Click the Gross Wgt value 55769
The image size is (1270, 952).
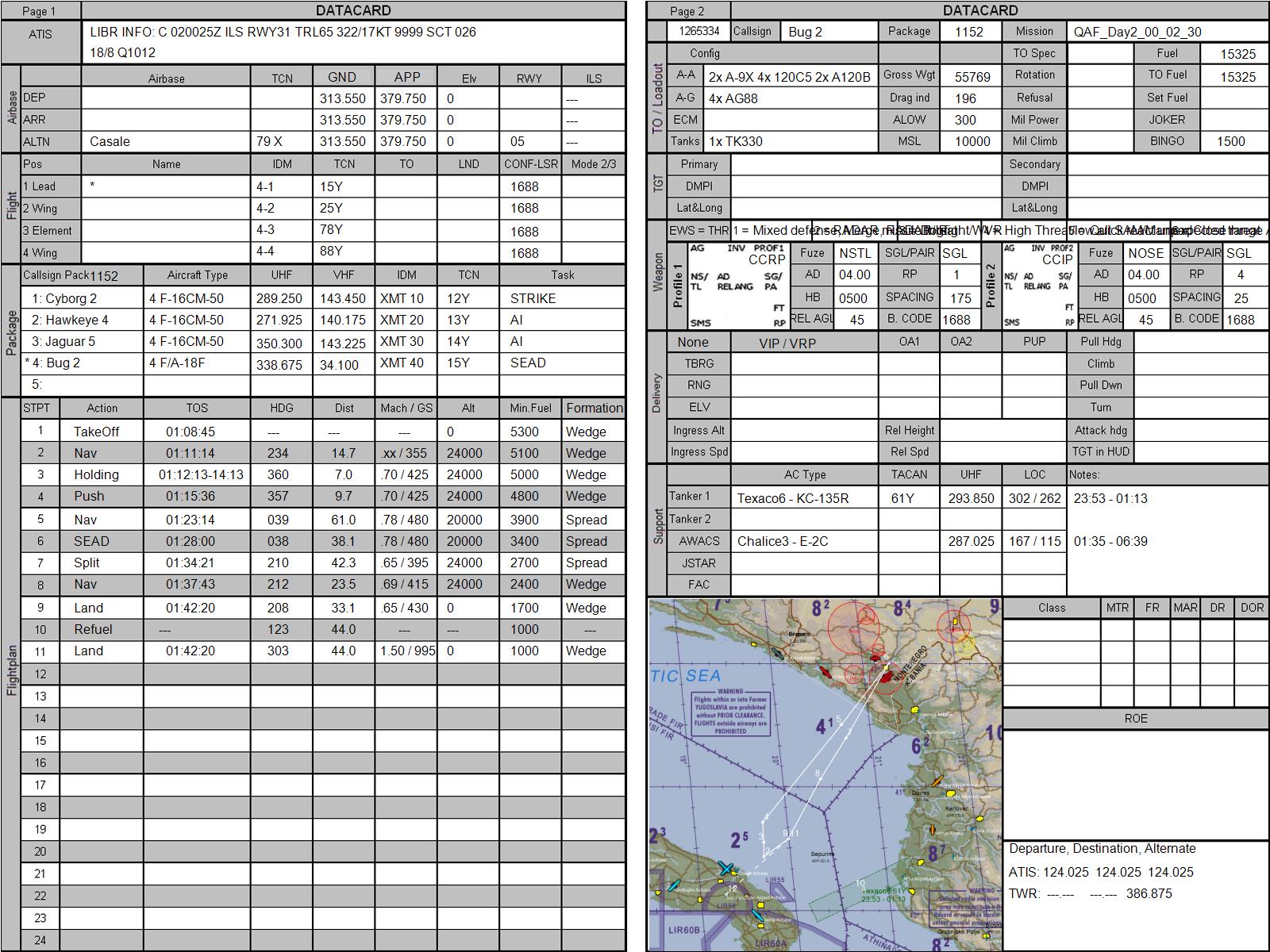pyautogui.click(x=972, y=77)
